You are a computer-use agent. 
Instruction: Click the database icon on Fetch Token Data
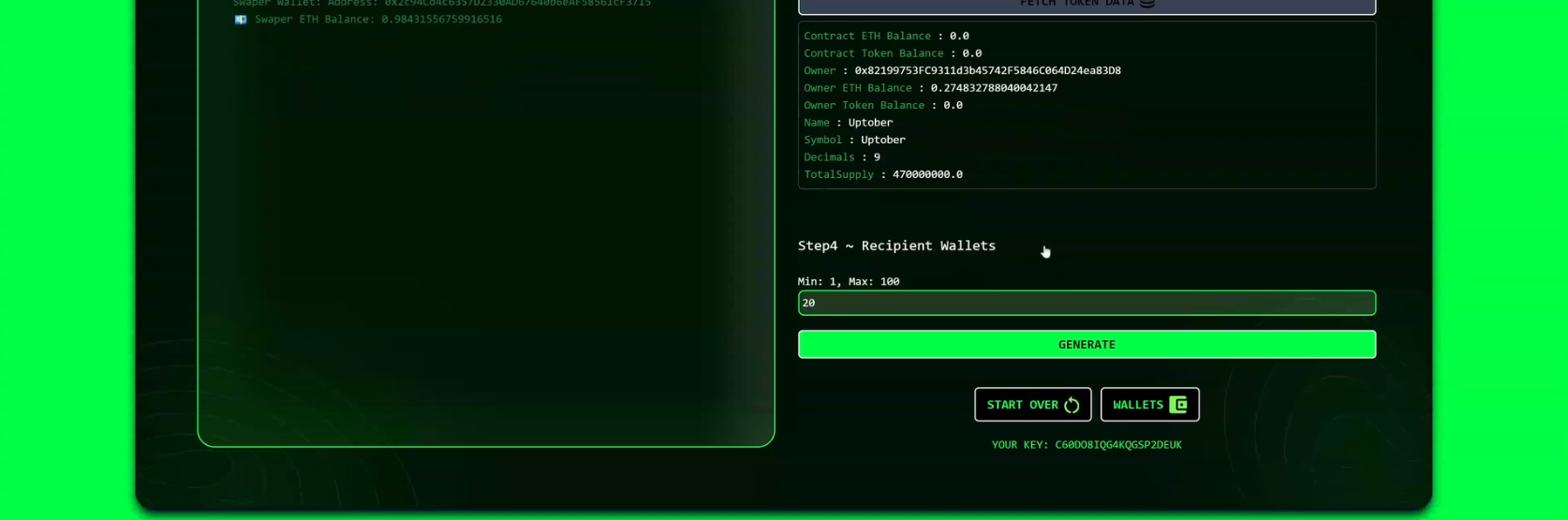(1146, 4)
